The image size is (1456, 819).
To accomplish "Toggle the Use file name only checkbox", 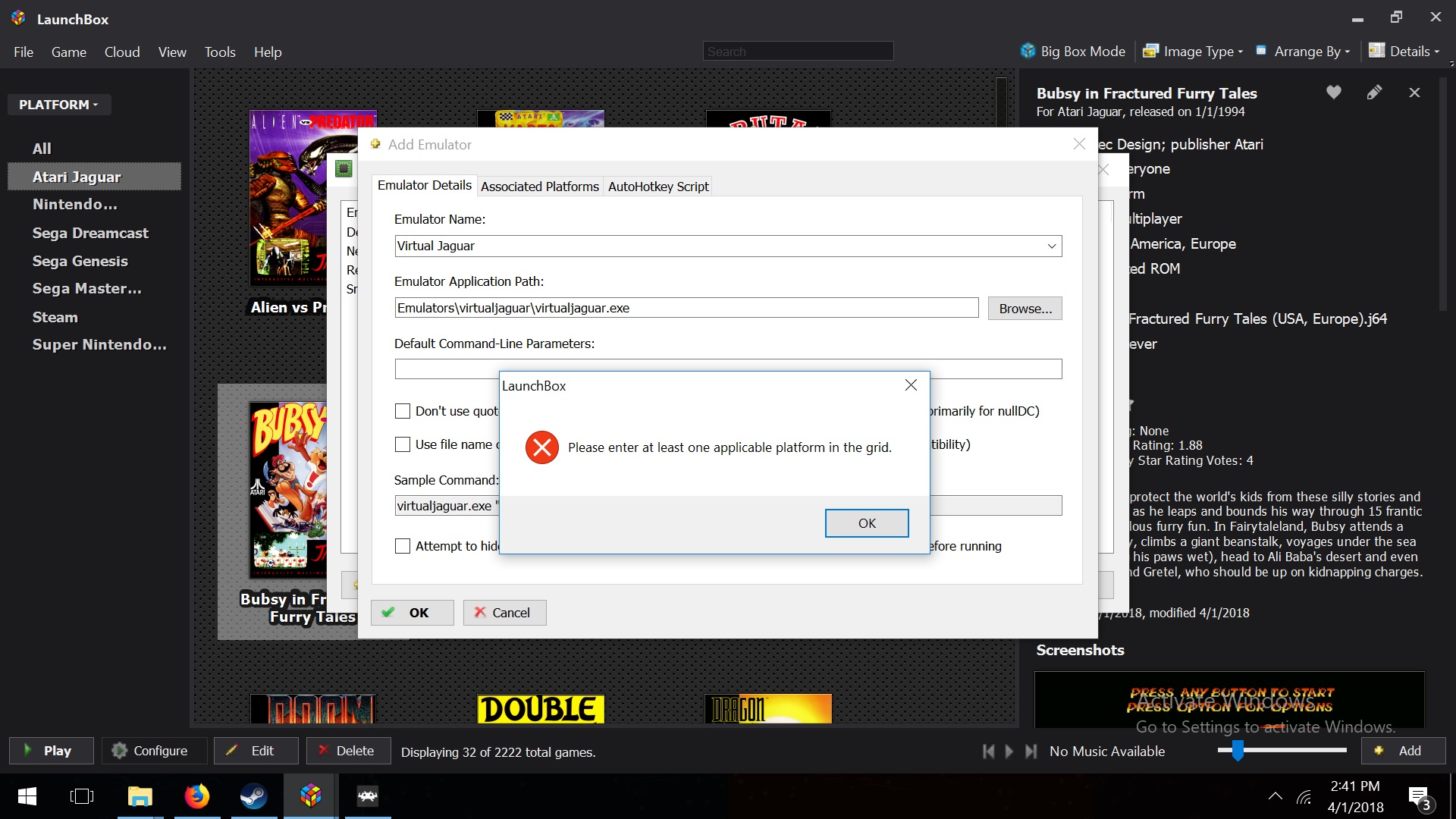I will [x=403, y=444].
